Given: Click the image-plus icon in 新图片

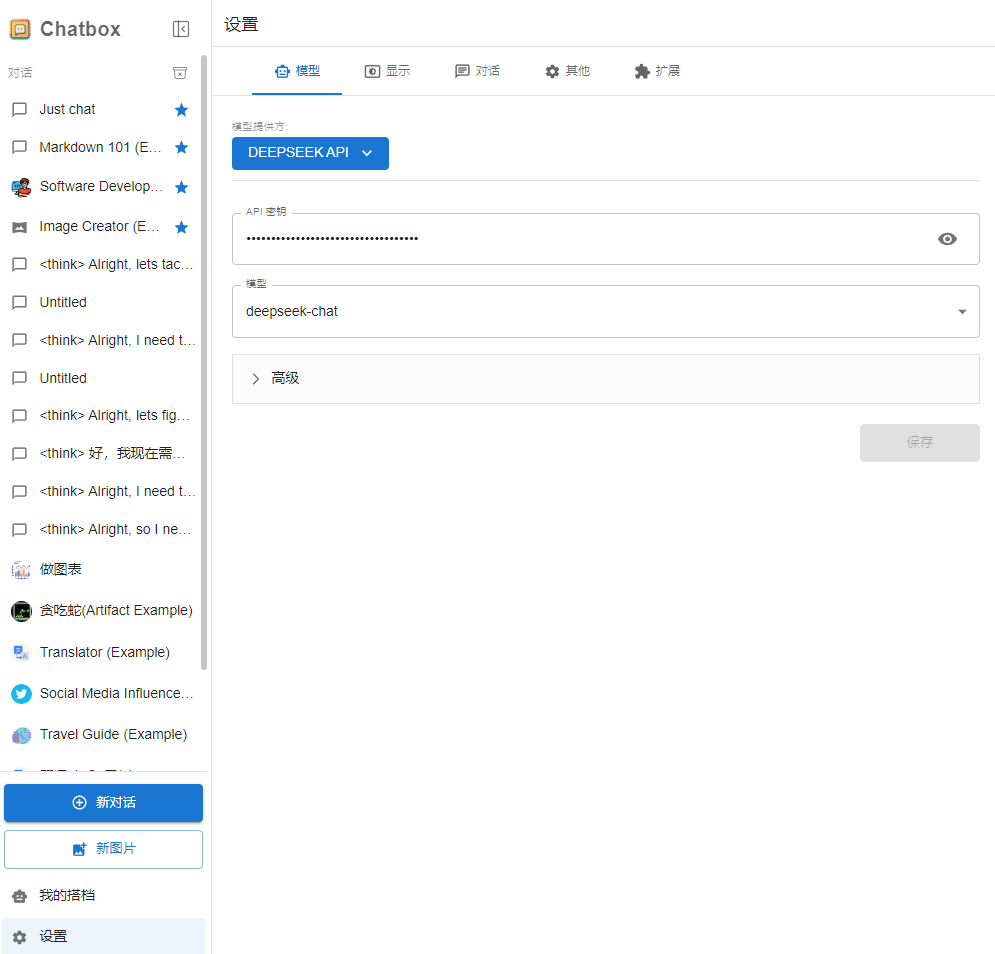Looking at the screenshot, I should click(79, 849).
